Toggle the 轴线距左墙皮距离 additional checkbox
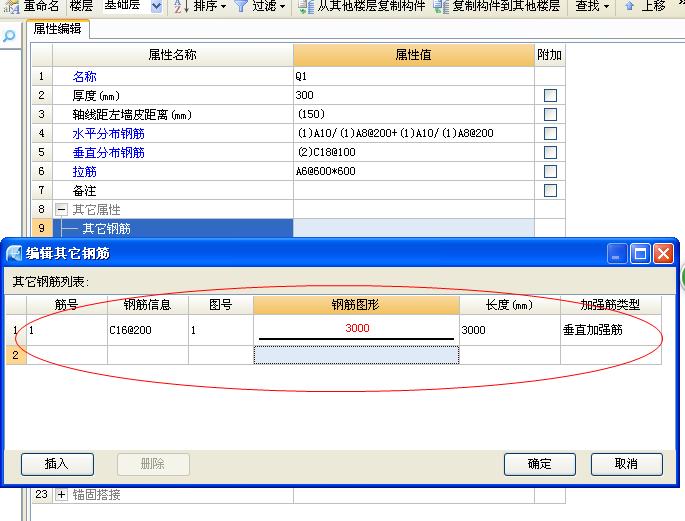 click(x=550, y=114)
